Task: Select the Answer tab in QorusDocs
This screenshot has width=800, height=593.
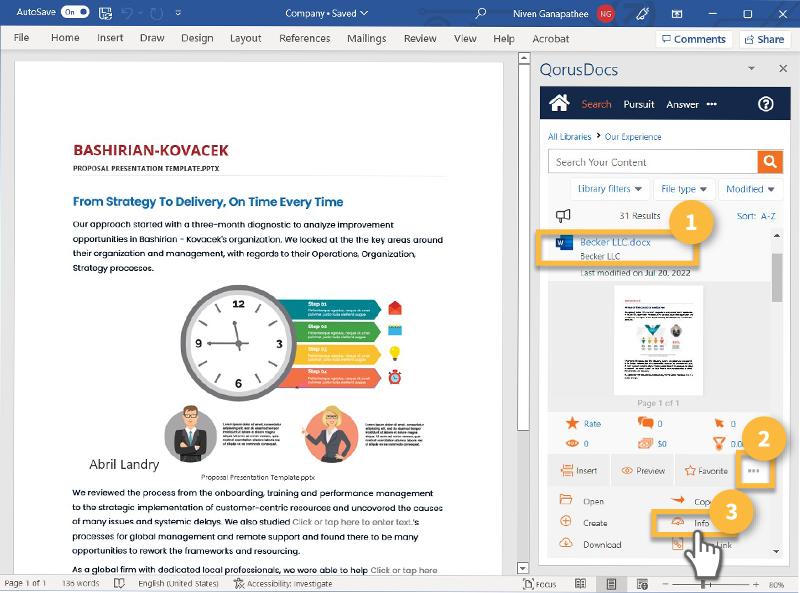Action: pos(682,104)
